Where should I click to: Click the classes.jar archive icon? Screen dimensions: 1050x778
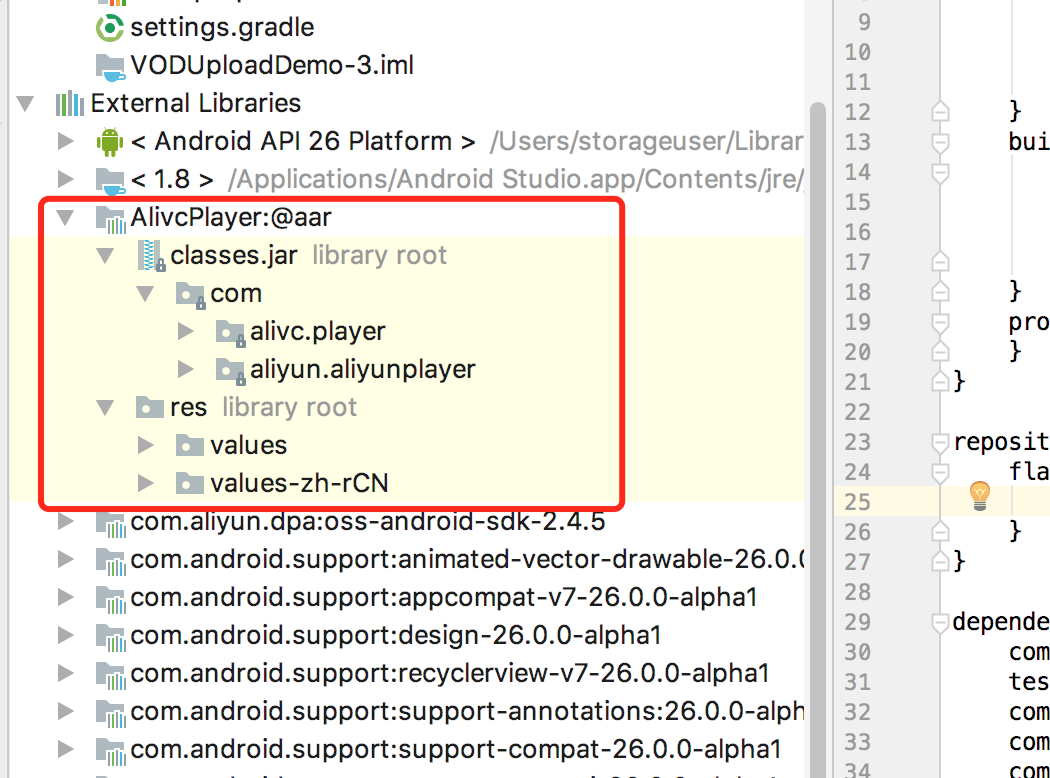pos(151,256)
